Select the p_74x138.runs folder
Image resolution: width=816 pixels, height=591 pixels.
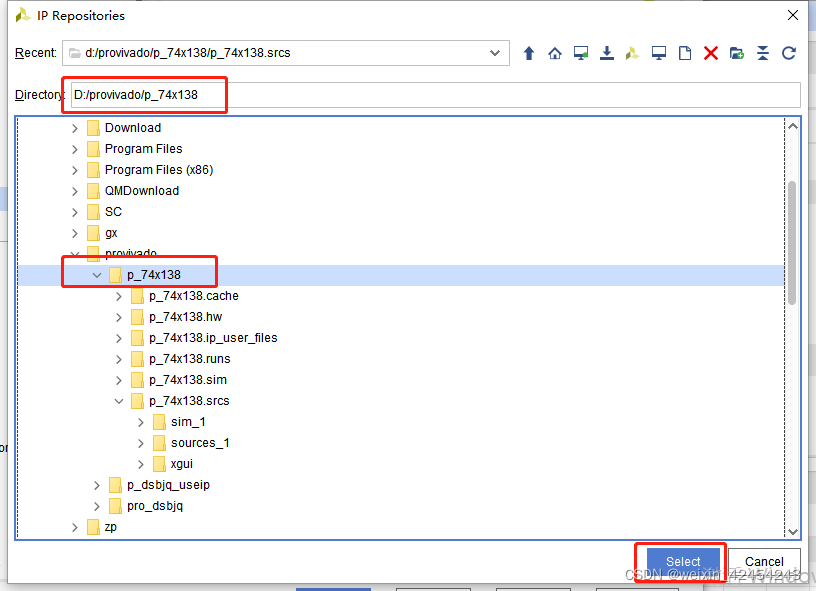189,359
